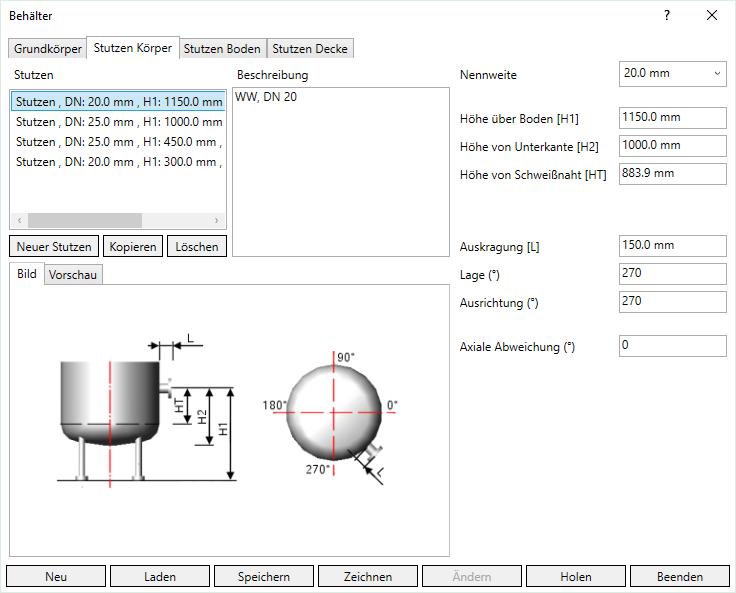
Task: Click the Ausrichtung angle field
Action: click(672, 302)
